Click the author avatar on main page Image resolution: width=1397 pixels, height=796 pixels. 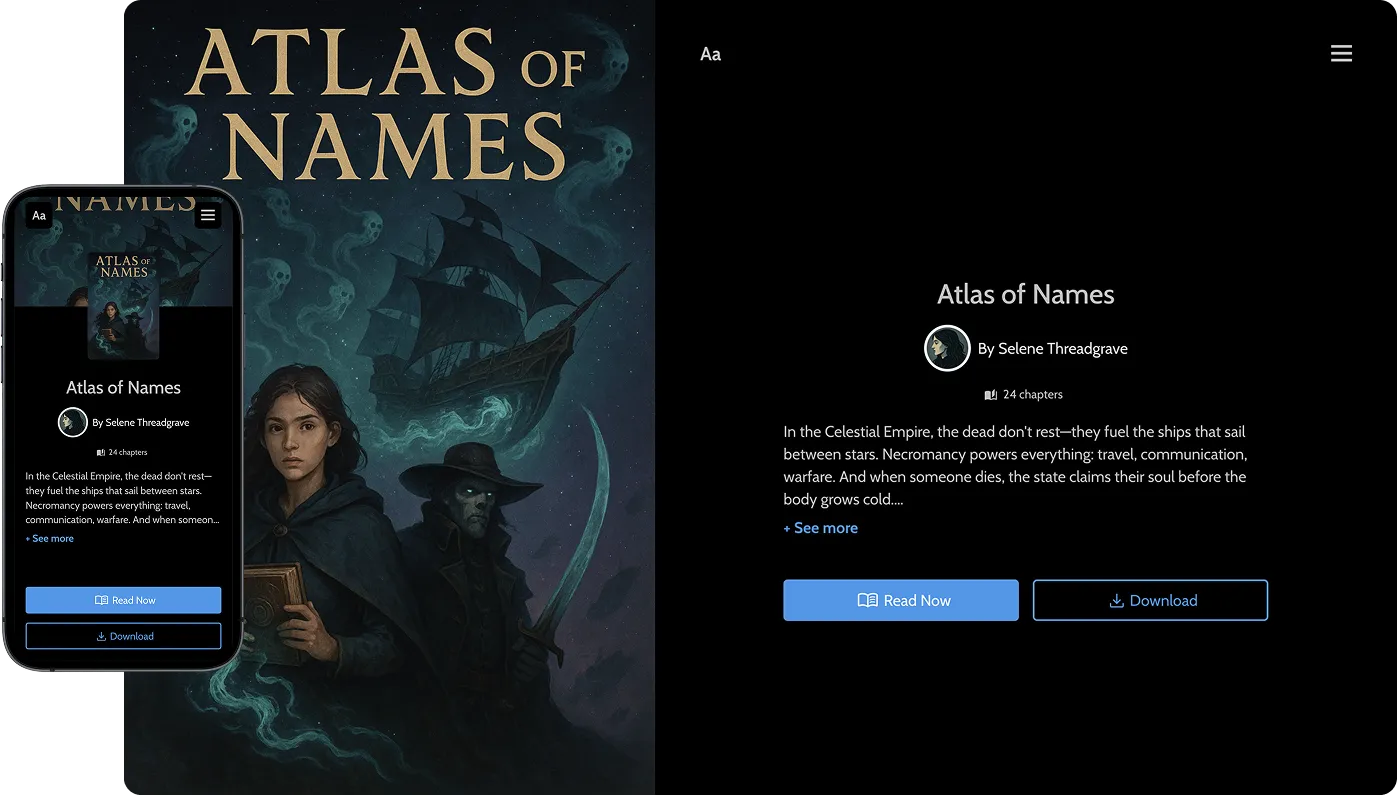coord(947,348)
